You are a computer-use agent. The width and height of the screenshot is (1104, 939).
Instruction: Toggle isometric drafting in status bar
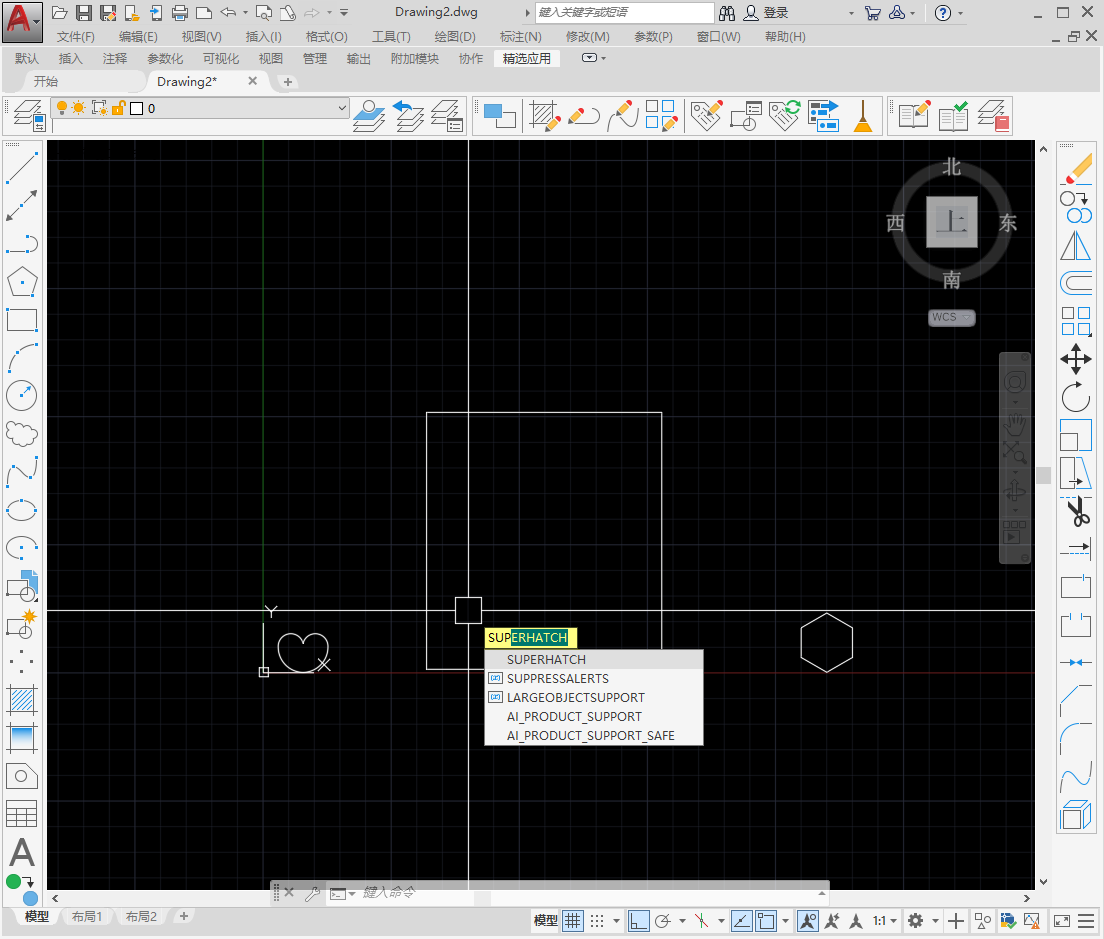(x=702, y=921)
